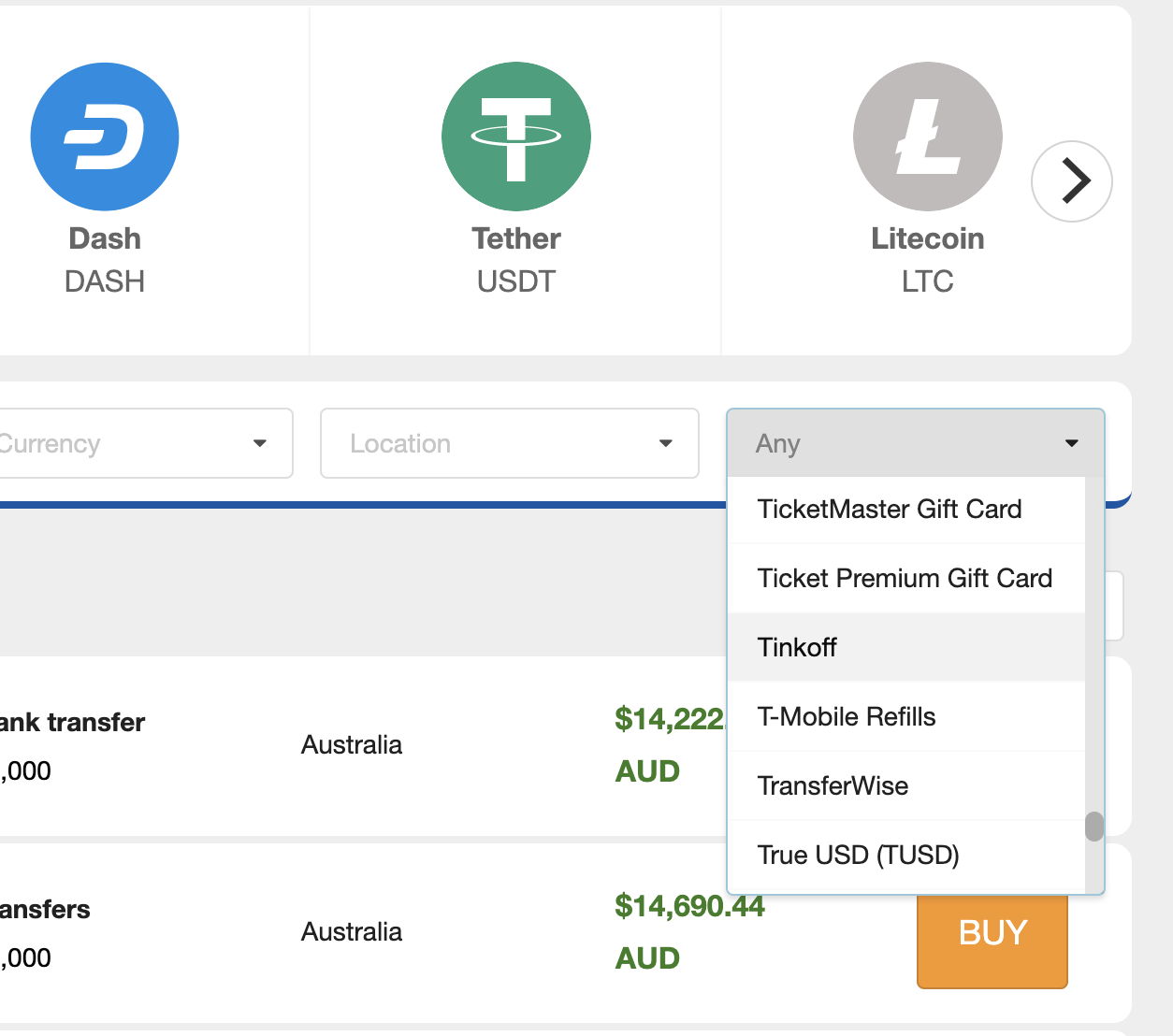1173x1036 pixels.
Task: Open the Location dropdown
Action: 510,443
